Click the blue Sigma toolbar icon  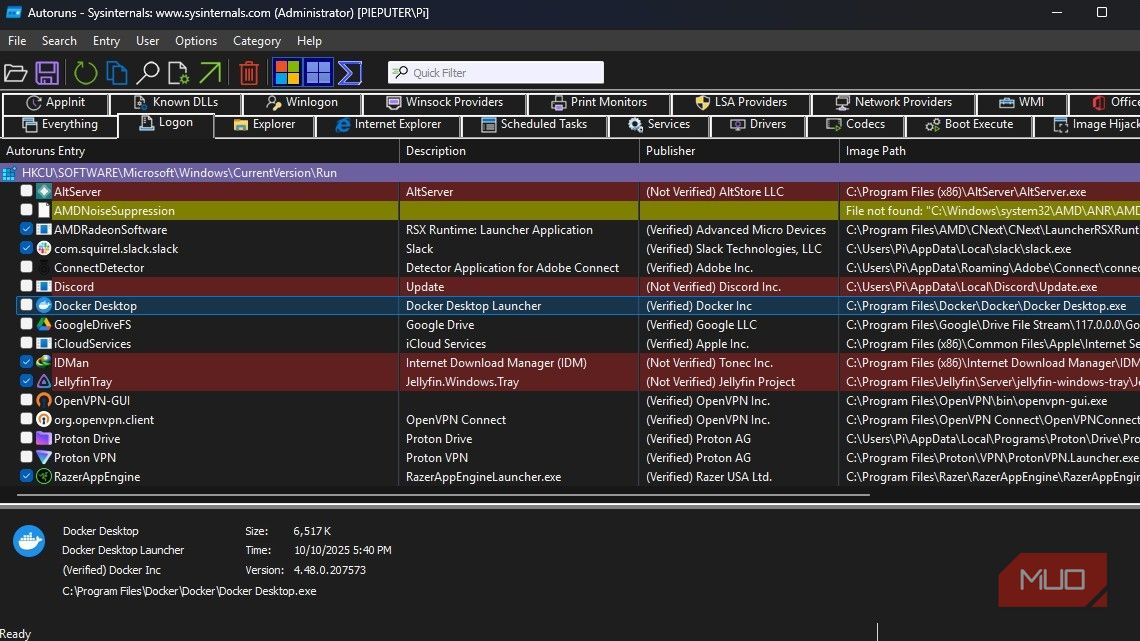(x=349, y=73)
